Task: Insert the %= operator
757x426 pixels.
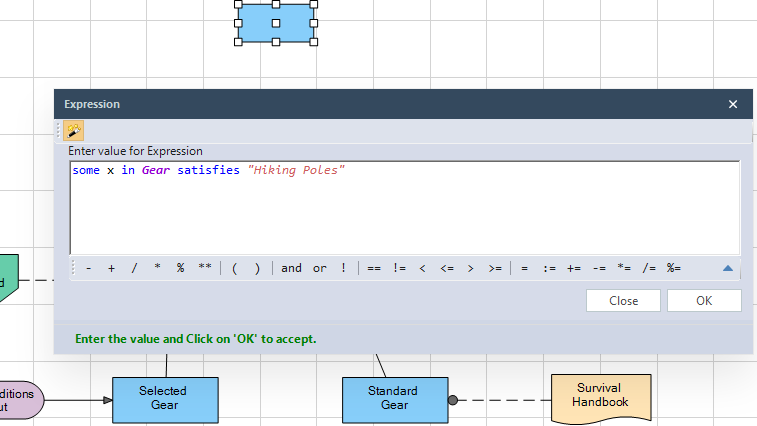Action: pyautogui.click(x=673, y=268)
